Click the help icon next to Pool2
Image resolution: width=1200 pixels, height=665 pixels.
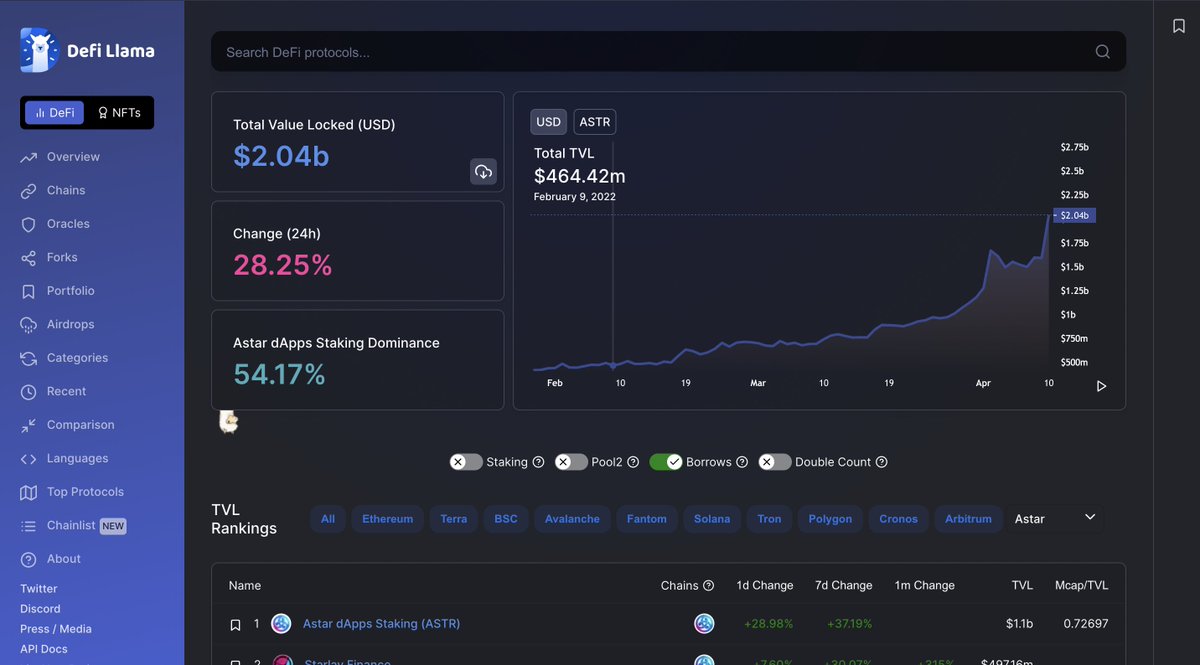[634, 462]
